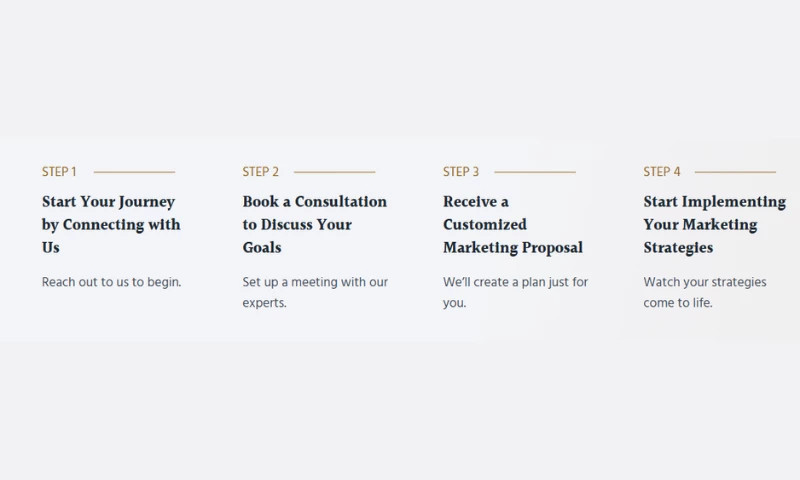Select the "Start Your Journey by Connecting" heading
Image resolution: width=800 pixels, height=480 pixels.
110,213
